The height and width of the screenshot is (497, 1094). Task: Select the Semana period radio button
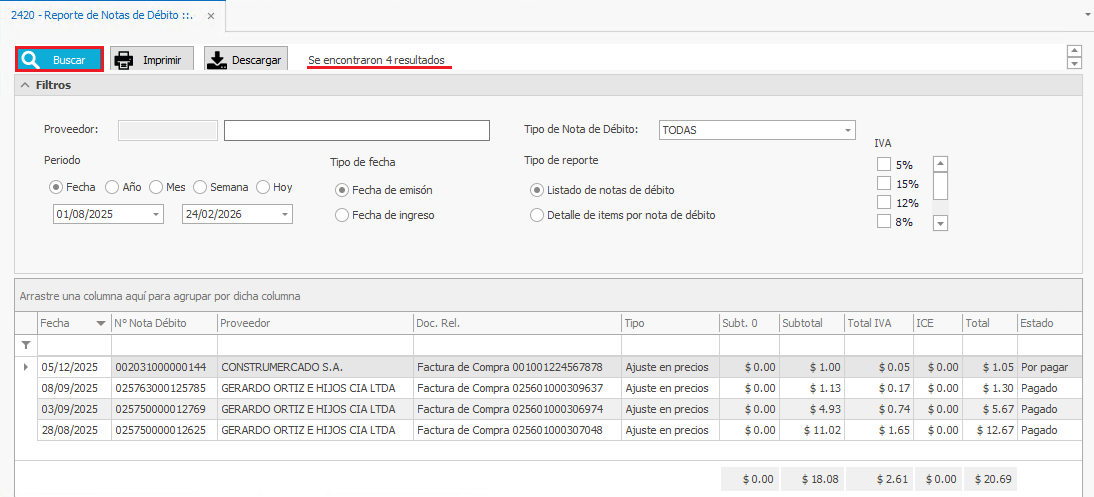point(200,187)
